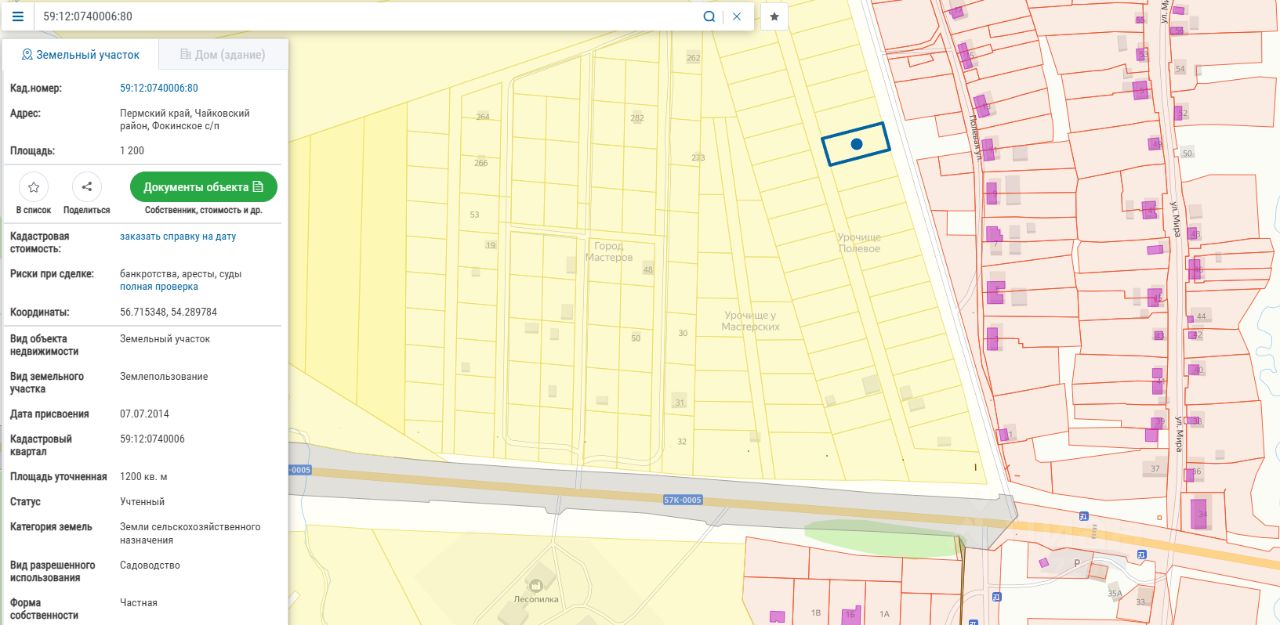Click the Садоводство permitted use value

150,565
